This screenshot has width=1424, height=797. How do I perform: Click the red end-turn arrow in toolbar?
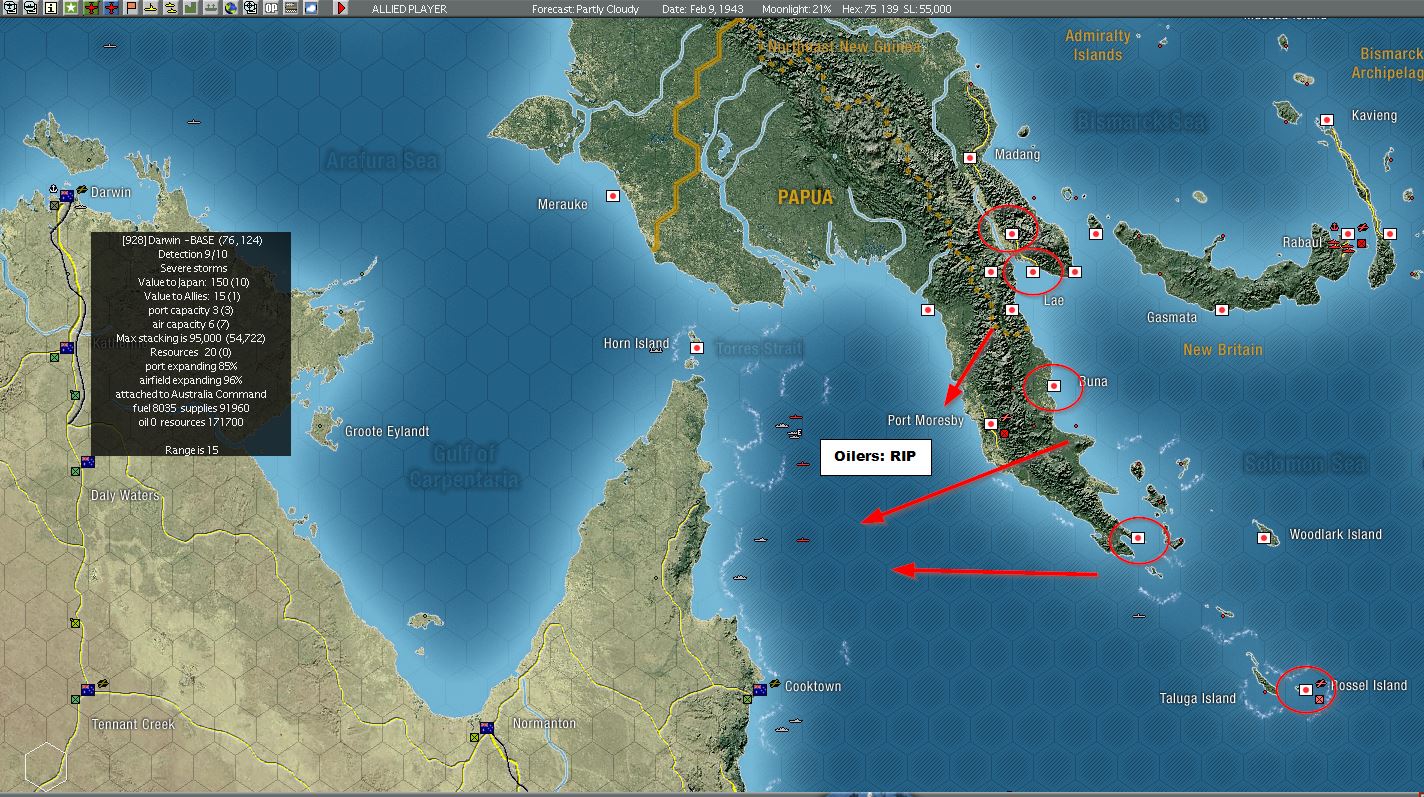tap(341, 8)
